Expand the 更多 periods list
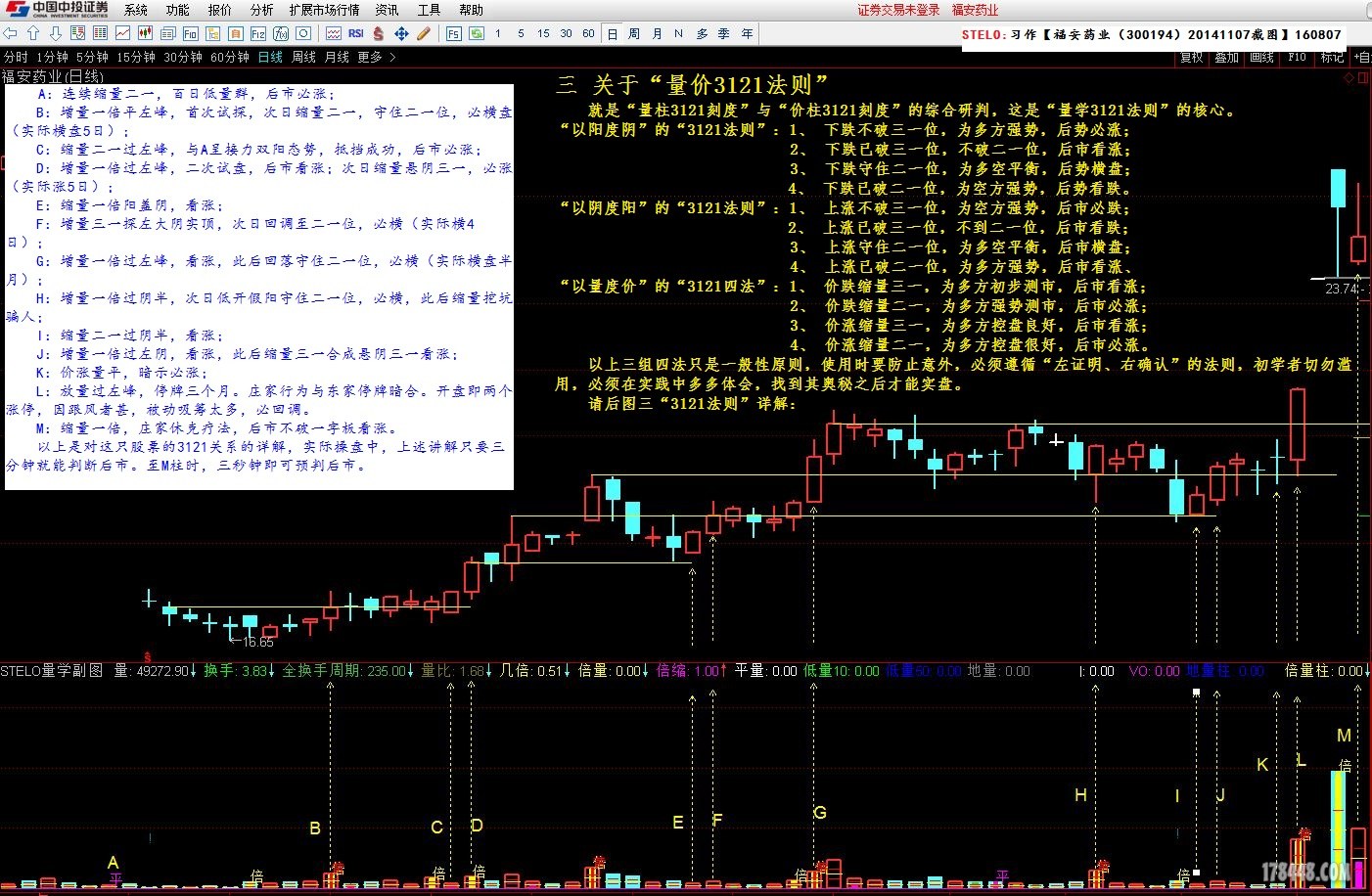The height and width of the screenshot is (896, 1372). 377,57
